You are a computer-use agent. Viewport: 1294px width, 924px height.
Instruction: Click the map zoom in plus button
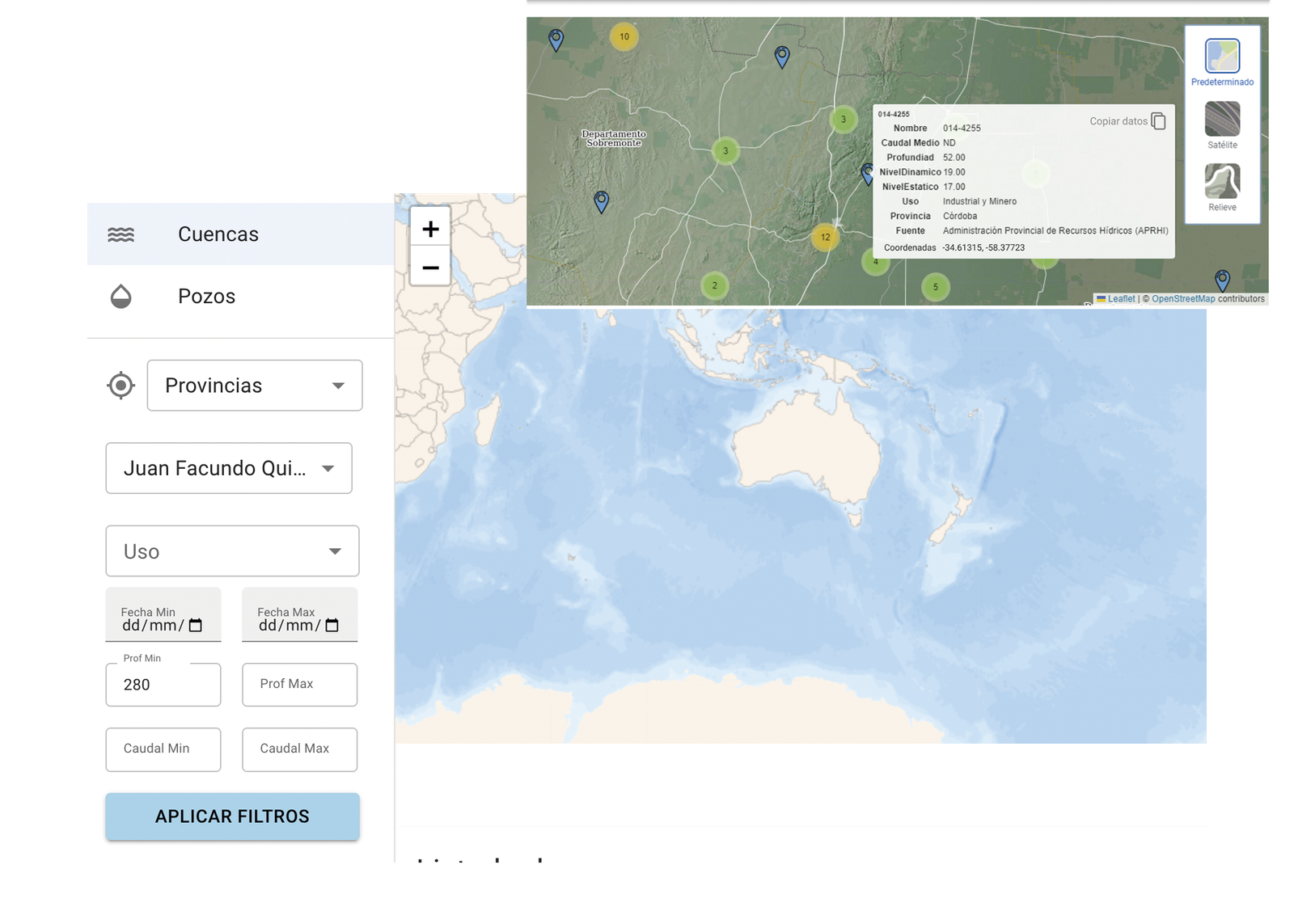(430, 229)
